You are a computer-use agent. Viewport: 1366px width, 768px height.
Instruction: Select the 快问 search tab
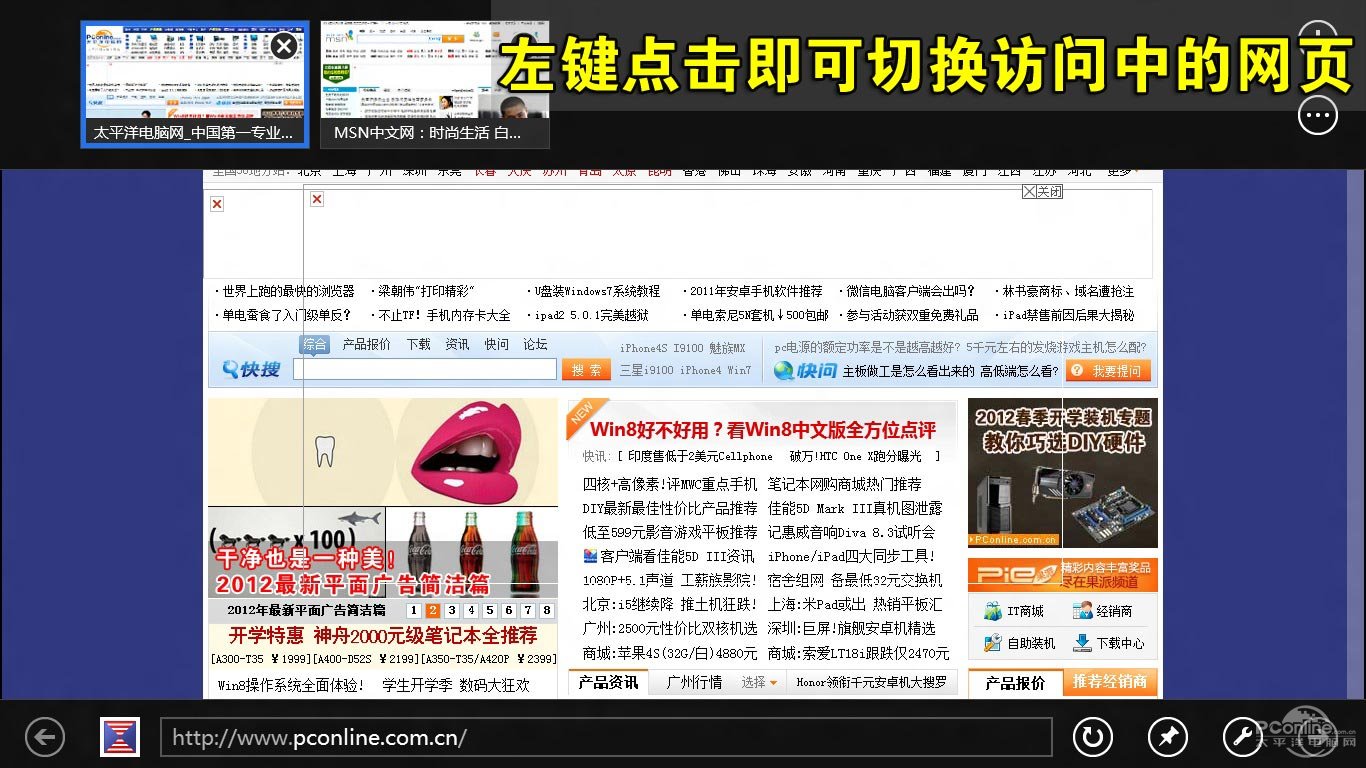[496, 344]
